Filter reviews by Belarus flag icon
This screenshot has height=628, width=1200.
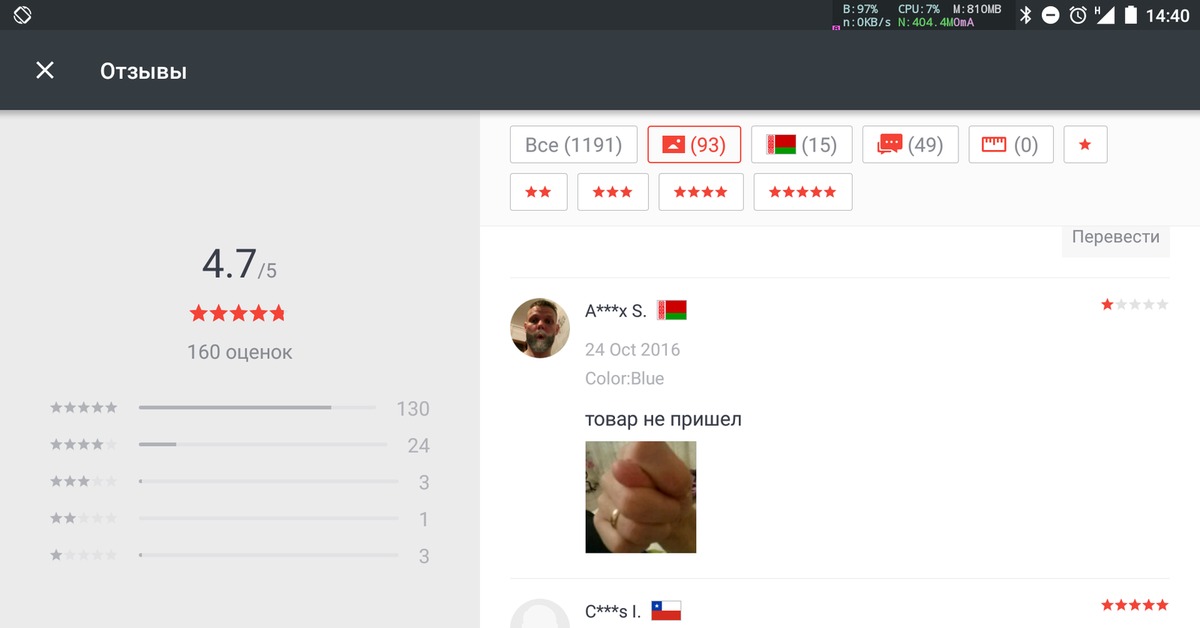(x=802, y=144)
